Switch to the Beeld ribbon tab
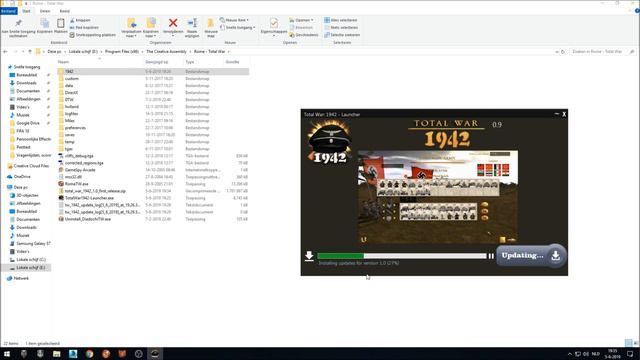The image size is (640, 360). pyautogui.click(x=64, y=11)
